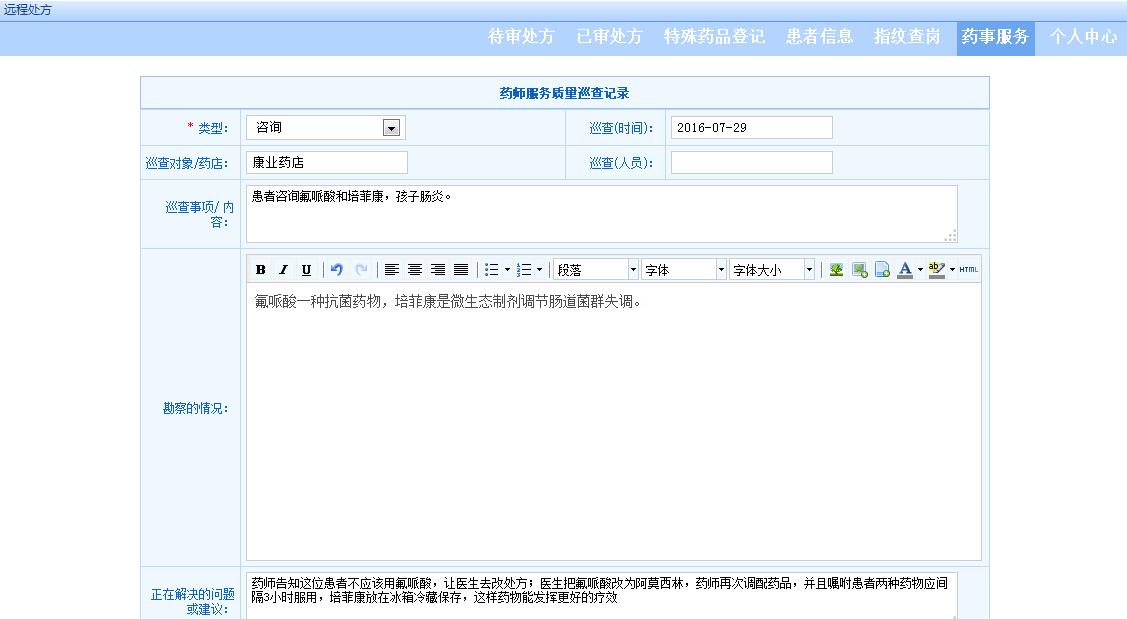This screenshot has width=1127, height=619.
Task: Click the 巡查(时间) date field
Action: [x=751, y=128]
